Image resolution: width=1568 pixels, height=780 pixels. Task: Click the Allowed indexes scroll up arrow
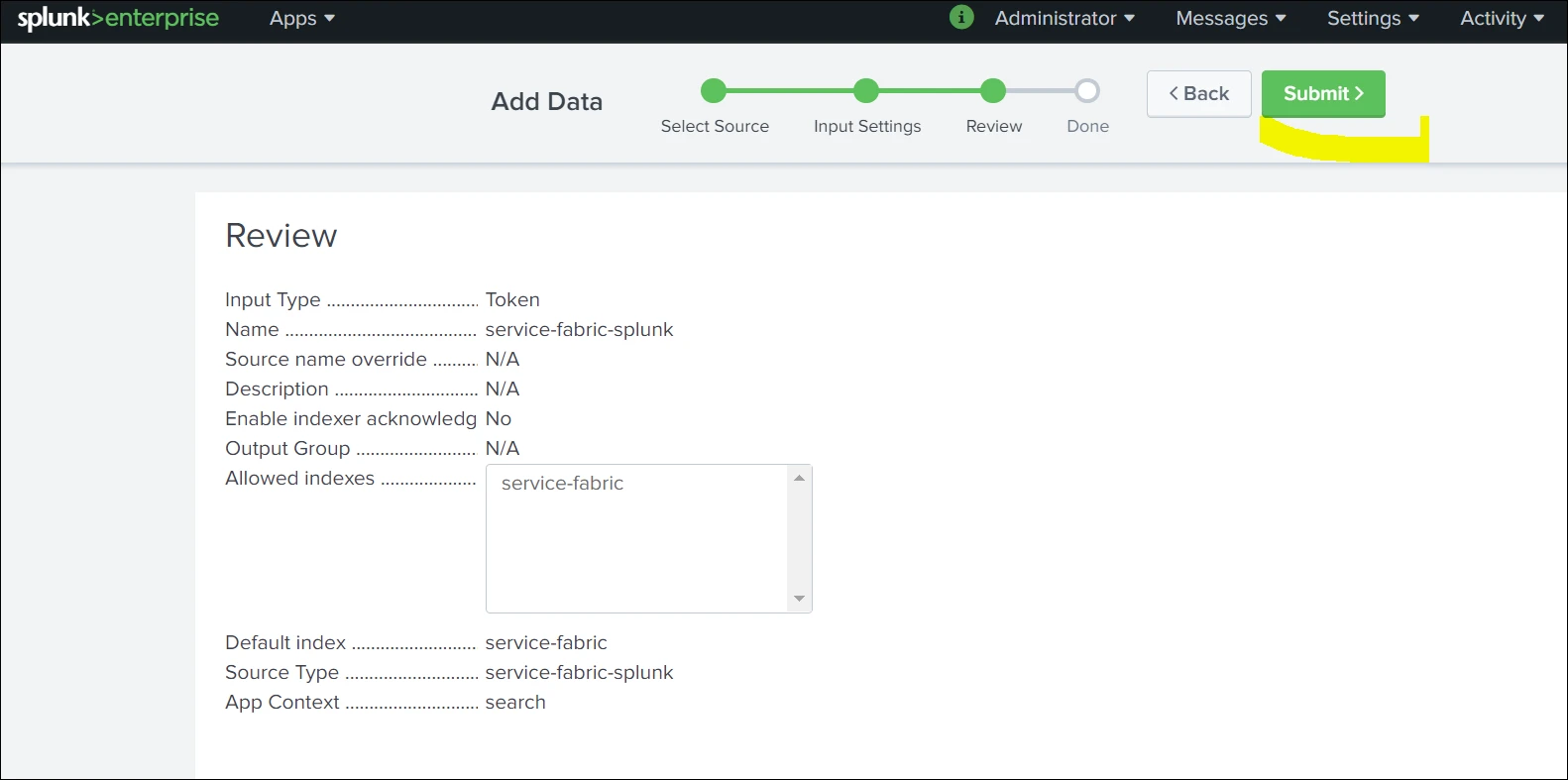coord(799,478)
